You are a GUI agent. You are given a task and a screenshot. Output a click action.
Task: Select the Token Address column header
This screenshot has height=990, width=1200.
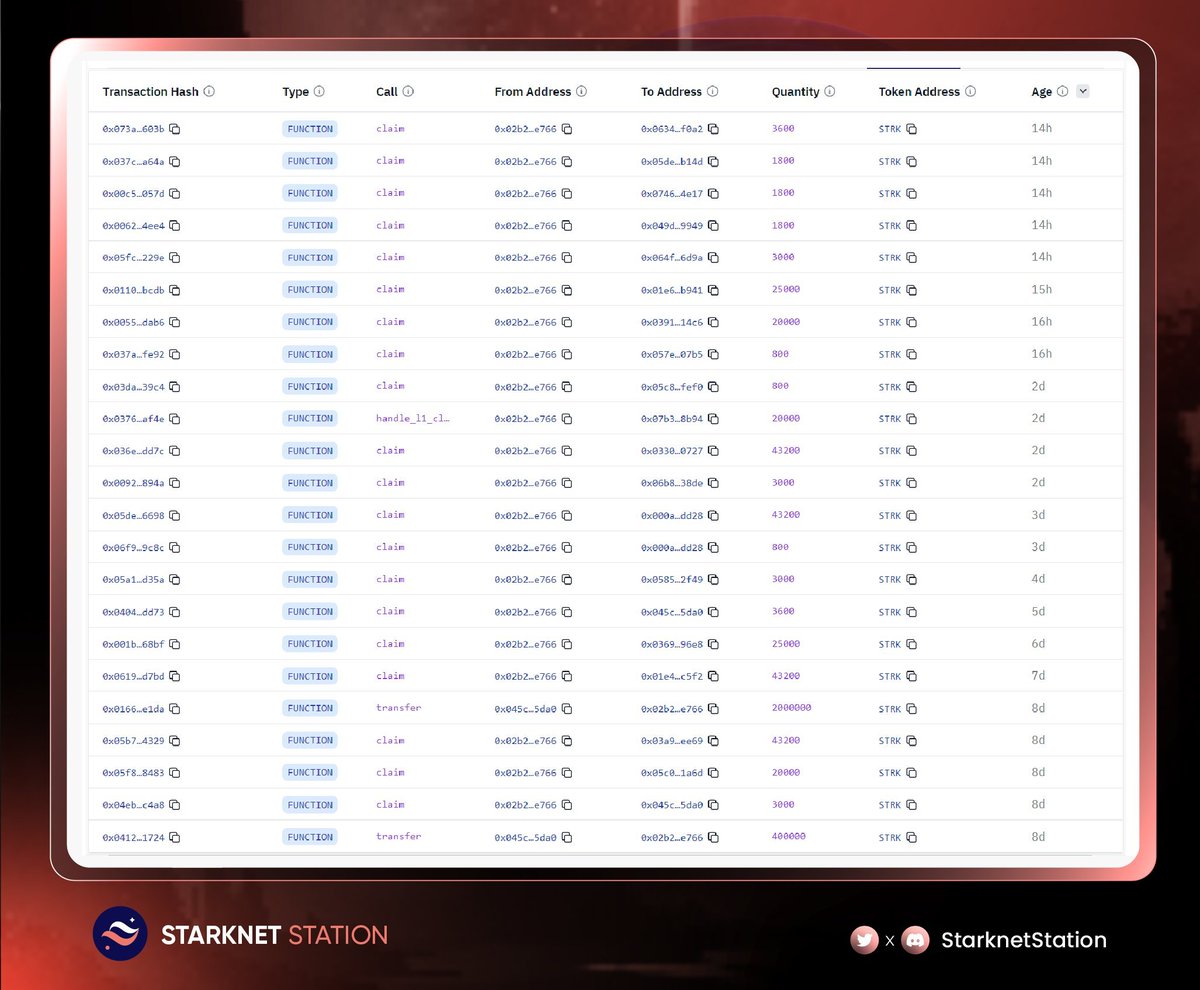919,91
